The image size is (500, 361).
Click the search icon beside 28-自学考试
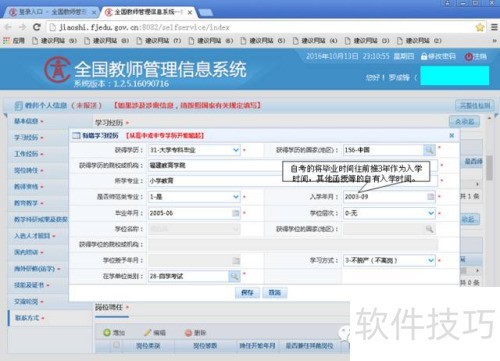pyautogui.click(x=234, y=276)
